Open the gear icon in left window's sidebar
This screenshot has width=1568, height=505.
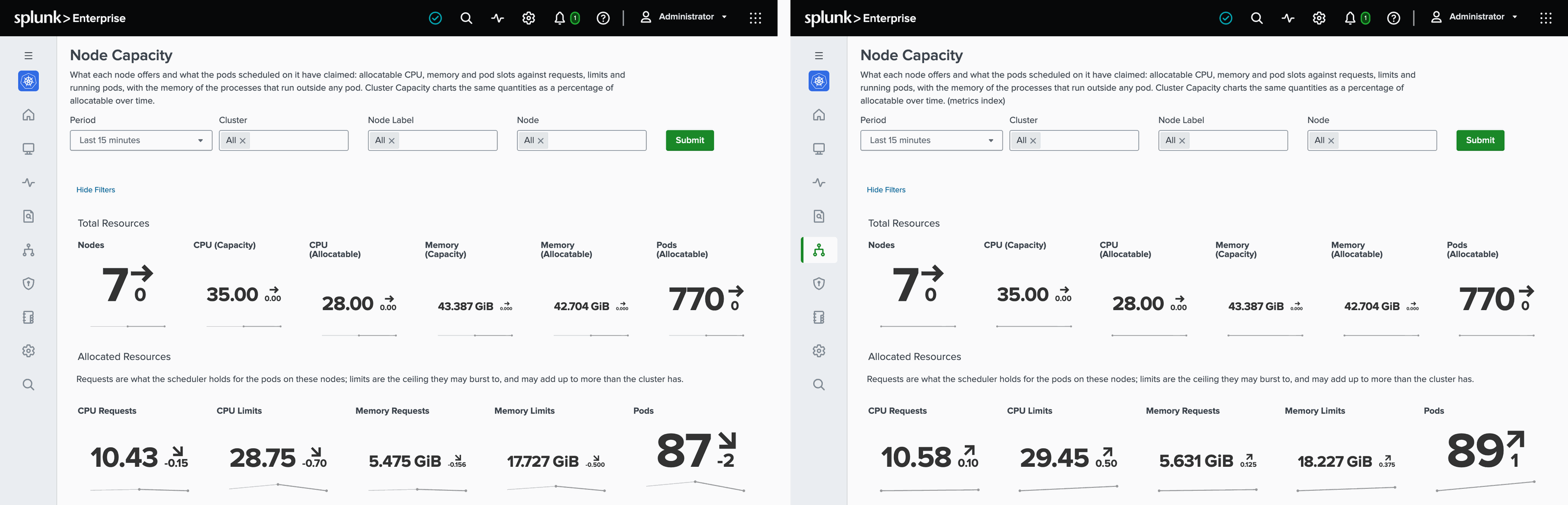pos(28,351)
